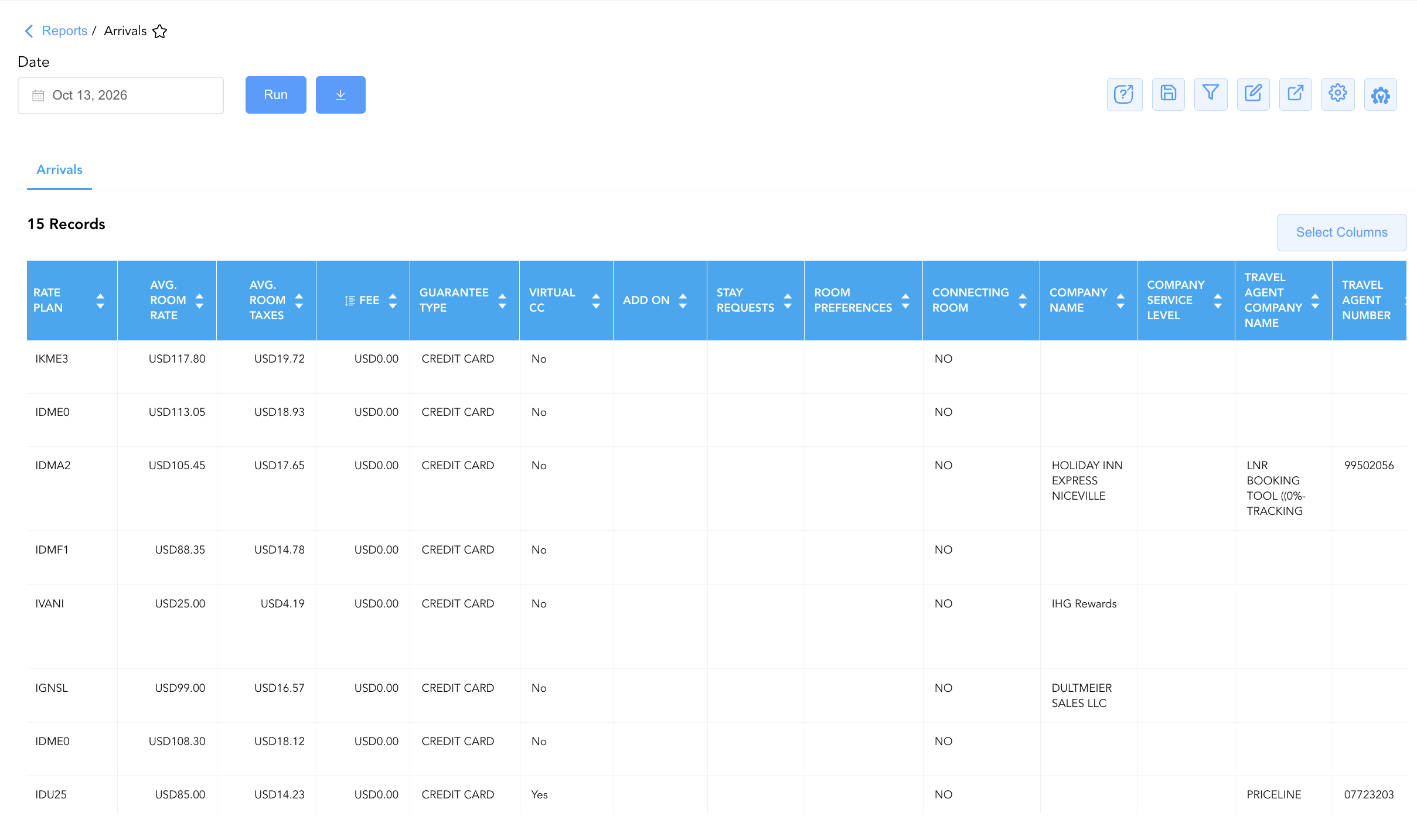The height and width of the screenshot is (840, 1417).
Task: Sort by RATE PLAN column arrows
Action: coord(100,301)
